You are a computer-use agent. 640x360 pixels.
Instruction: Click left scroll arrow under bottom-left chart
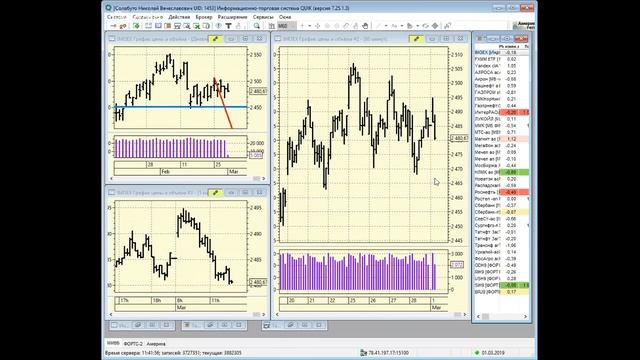(x=111, y=314)
